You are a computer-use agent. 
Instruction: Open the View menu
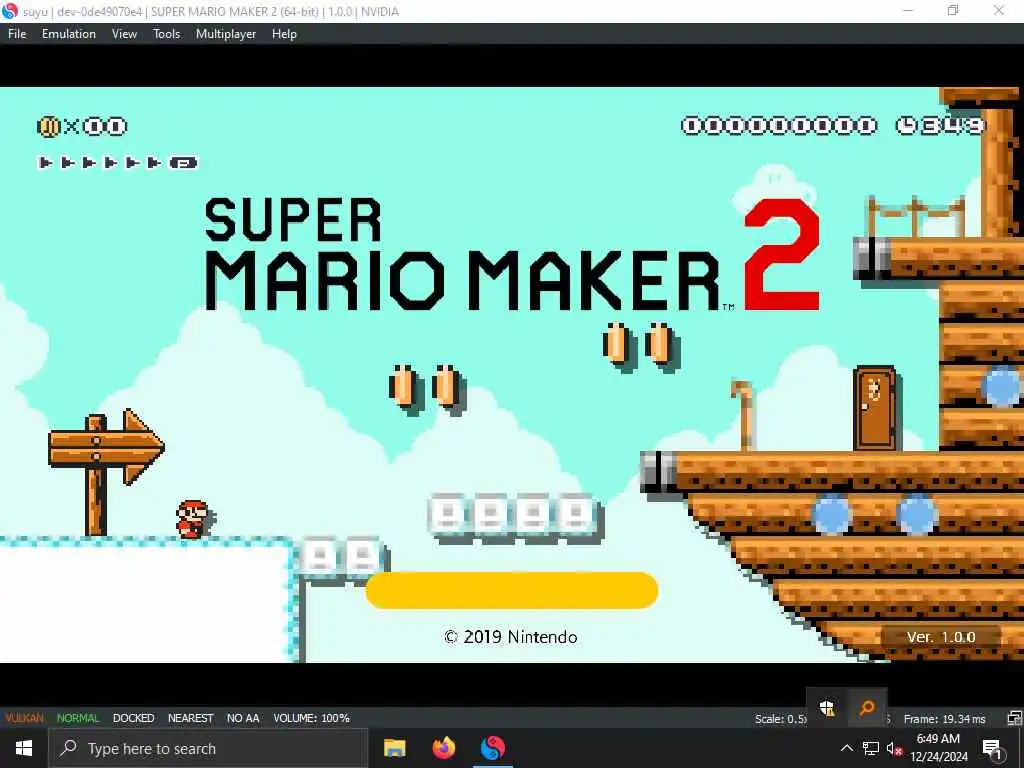(124, 34)
